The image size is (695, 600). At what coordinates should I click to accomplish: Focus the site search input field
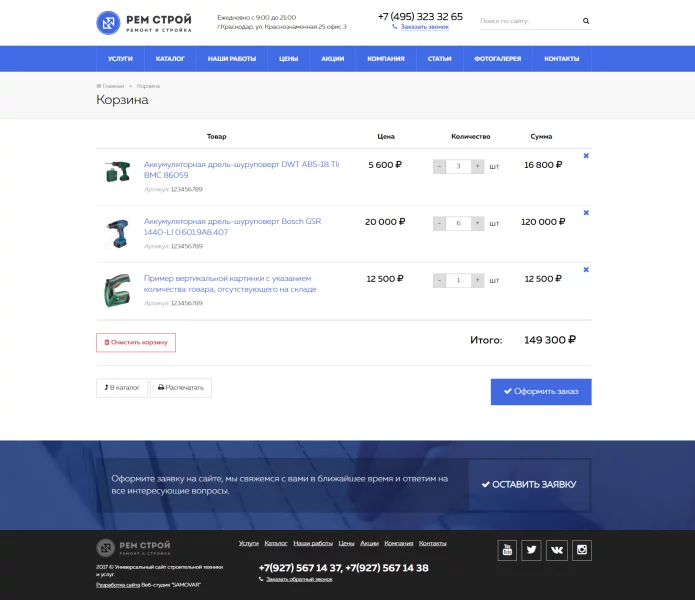(528, 21)
